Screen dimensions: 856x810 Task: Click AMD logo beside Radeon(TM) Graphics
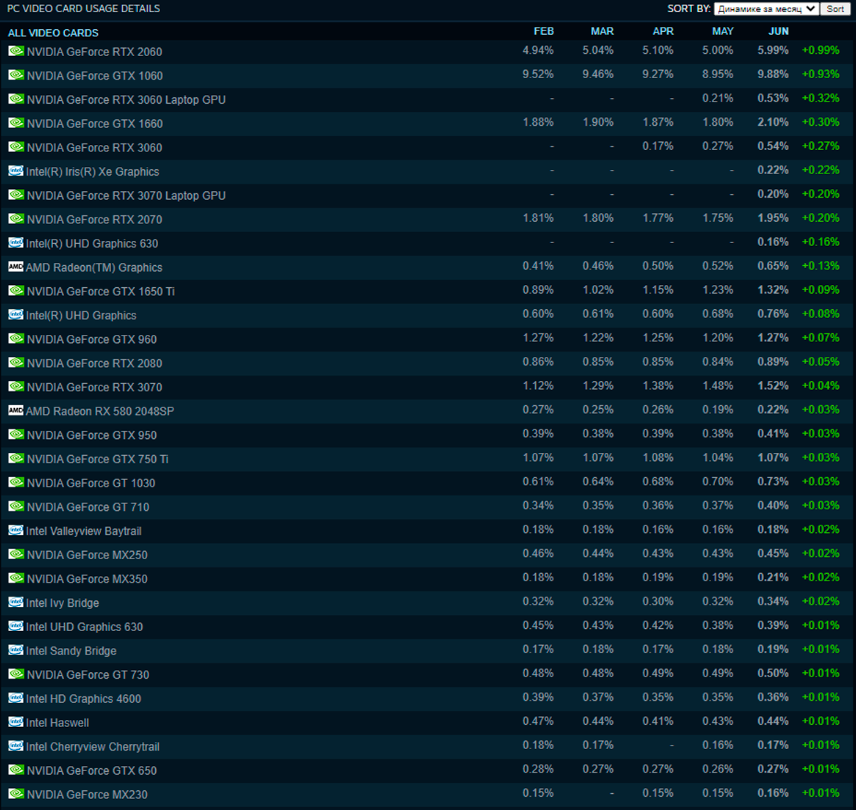click(x=16, y=266)
